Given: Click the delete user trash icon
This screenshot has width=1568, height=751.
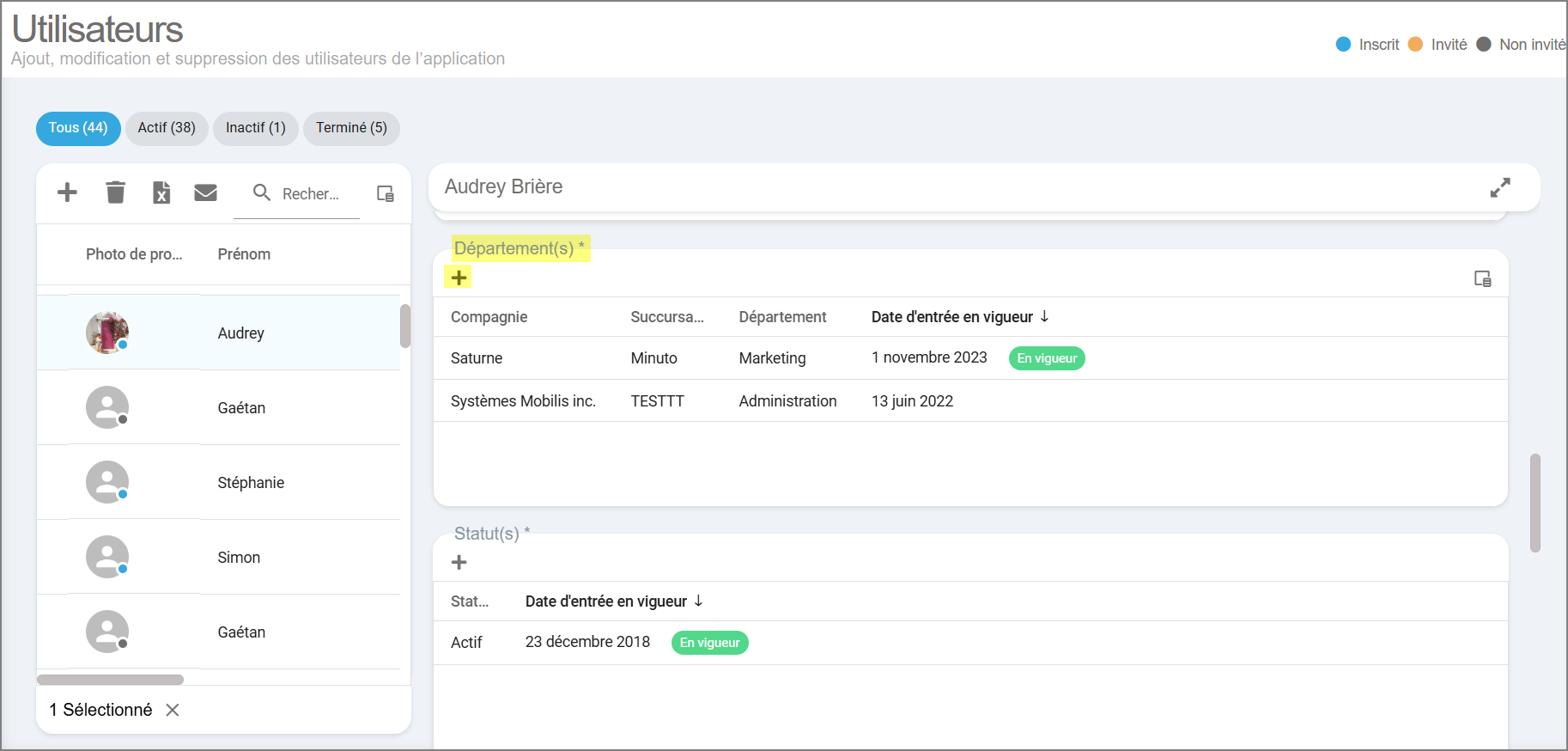Looking at the screenshot, I should (115, 192).
